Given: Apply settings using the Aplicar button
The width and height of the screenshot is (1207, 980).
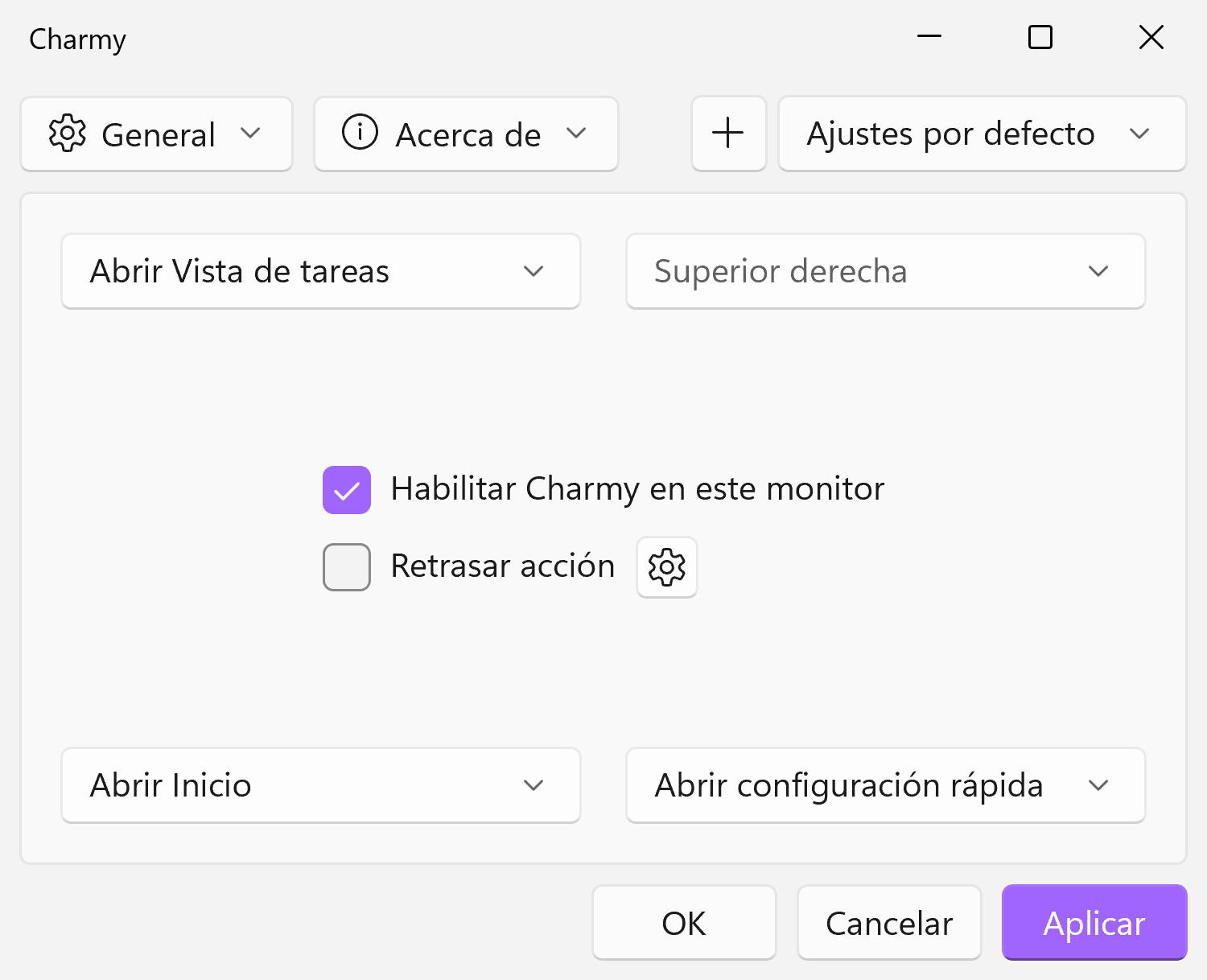Looking at the screenshot, I should click(1094, 923).
